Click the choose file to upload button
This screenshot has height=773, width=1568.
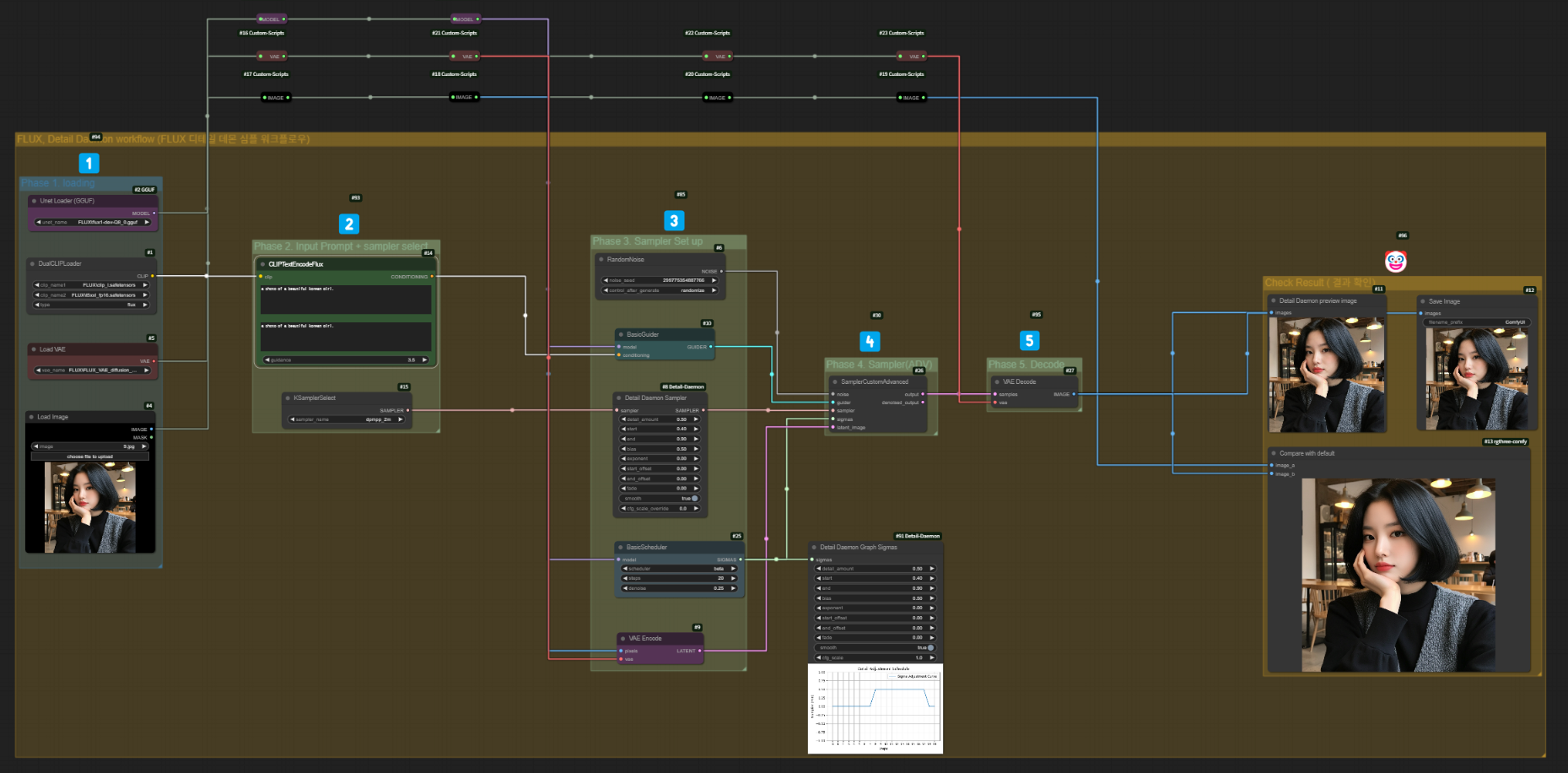pos(90,457)
